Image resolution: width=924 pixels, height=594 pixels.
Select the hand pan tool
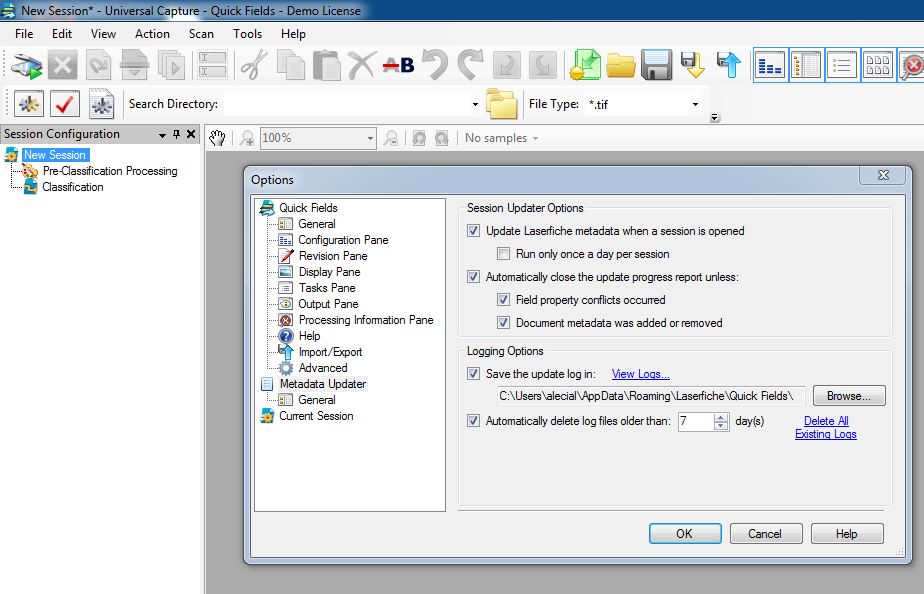tap(217, 138)
